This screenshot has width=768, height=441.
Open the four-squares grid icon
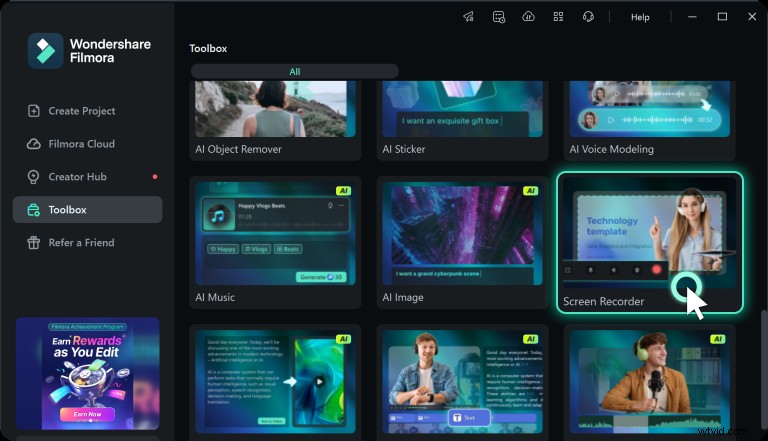tap(558, 17)
